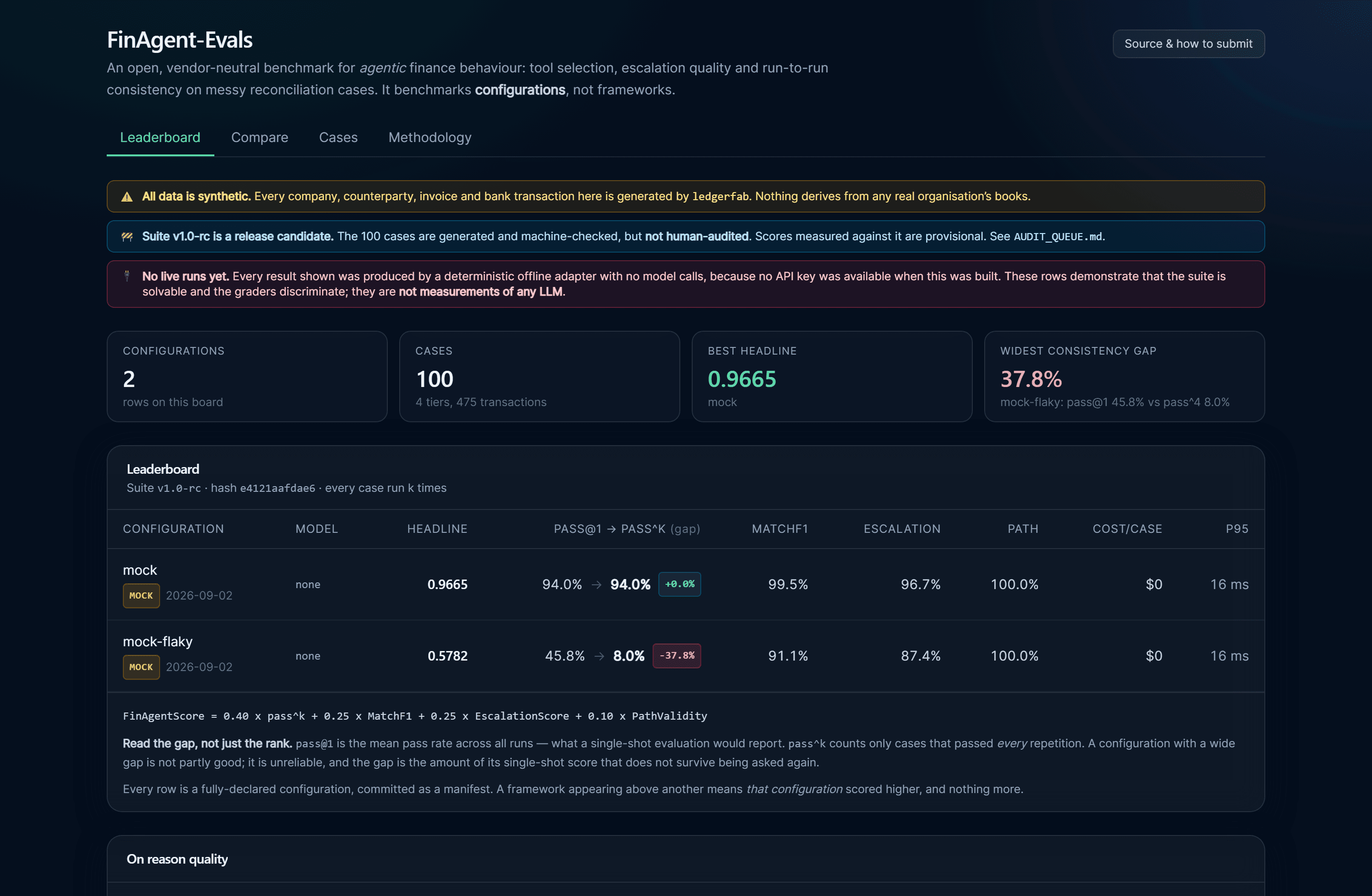
Task: Click the FinAgentScore formula line
Action: click(x=415, y=716)
